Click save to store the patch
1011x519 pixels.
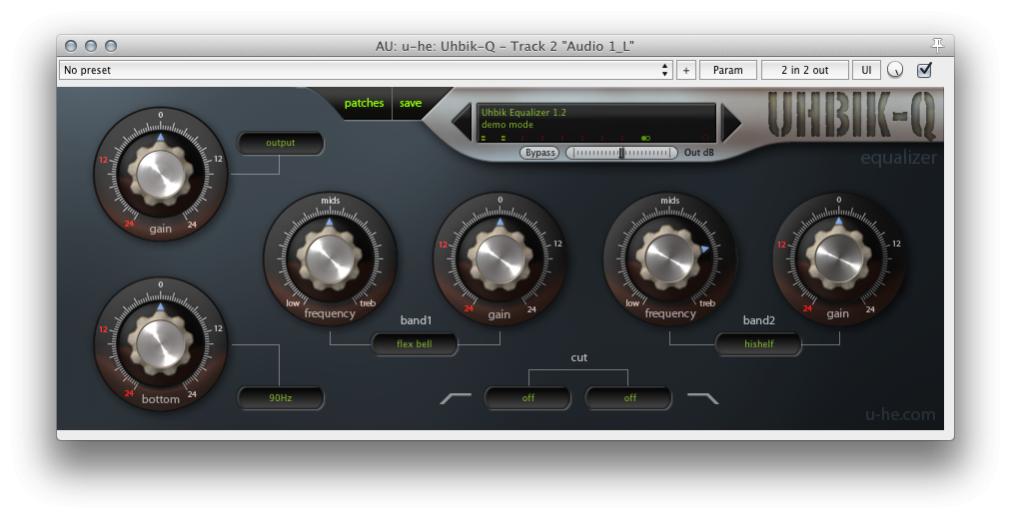pos(411,103)
